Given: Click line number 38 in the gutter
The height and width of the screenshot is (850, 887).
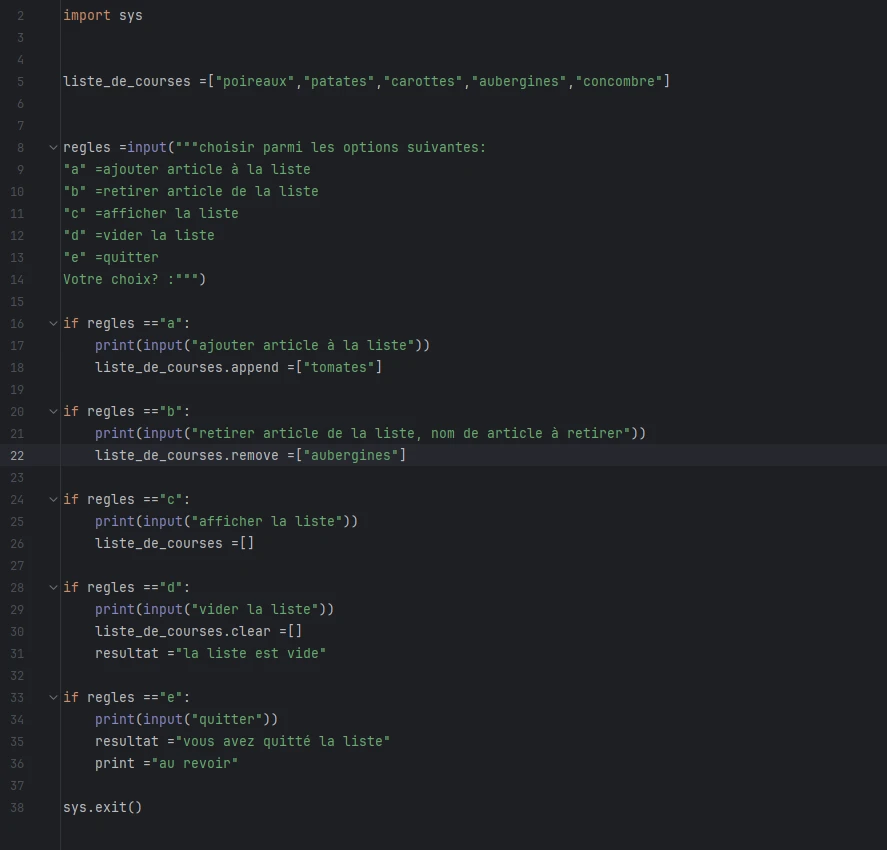Looking at the screenshot, I should point(17,808).
